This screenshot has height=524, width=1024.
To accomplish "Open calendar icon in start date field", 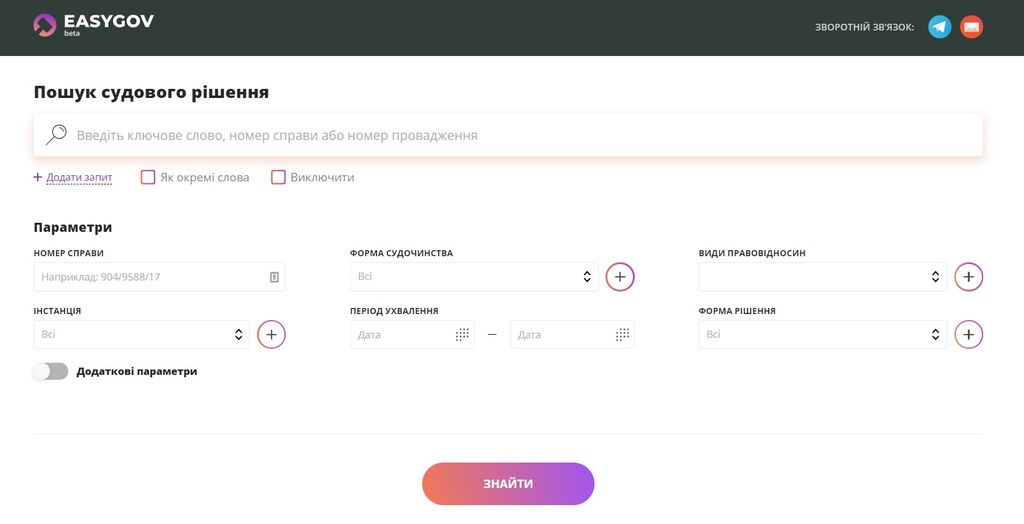I will (462, 335).
